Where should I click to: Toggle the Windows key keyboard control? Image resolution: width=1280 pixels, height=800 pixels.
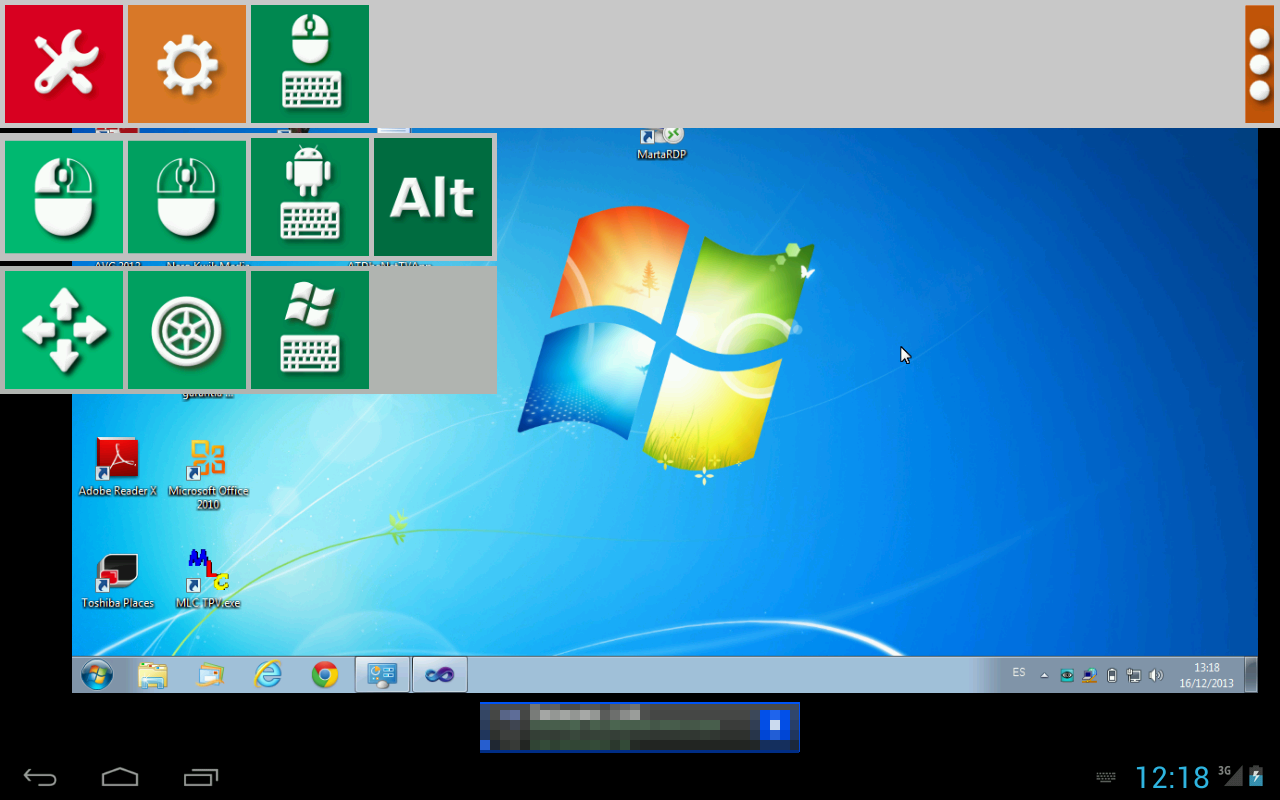coord(309,329)
